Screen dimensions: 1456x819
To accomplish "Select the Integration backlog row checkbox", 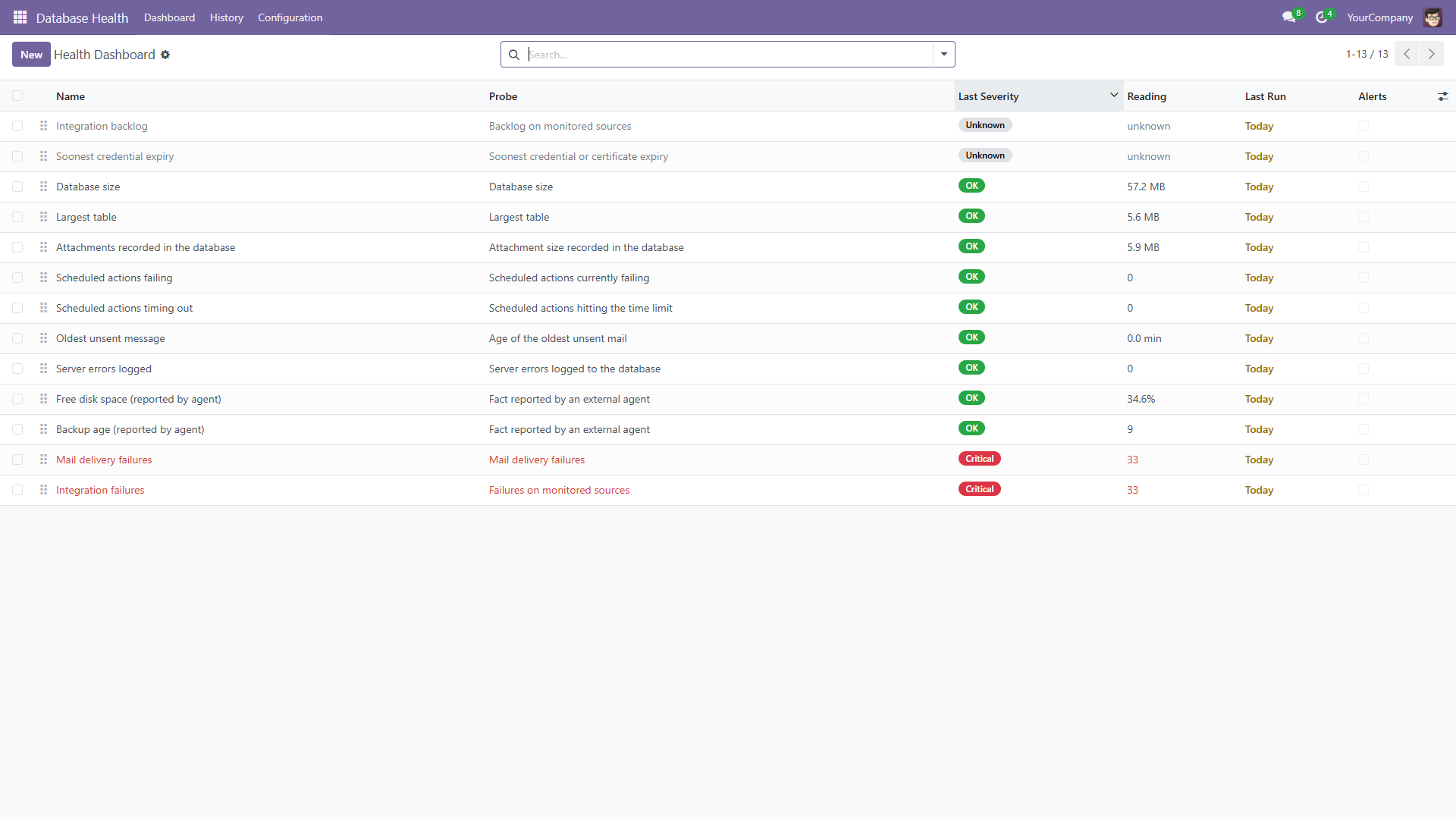I will [x=17, y=126].
